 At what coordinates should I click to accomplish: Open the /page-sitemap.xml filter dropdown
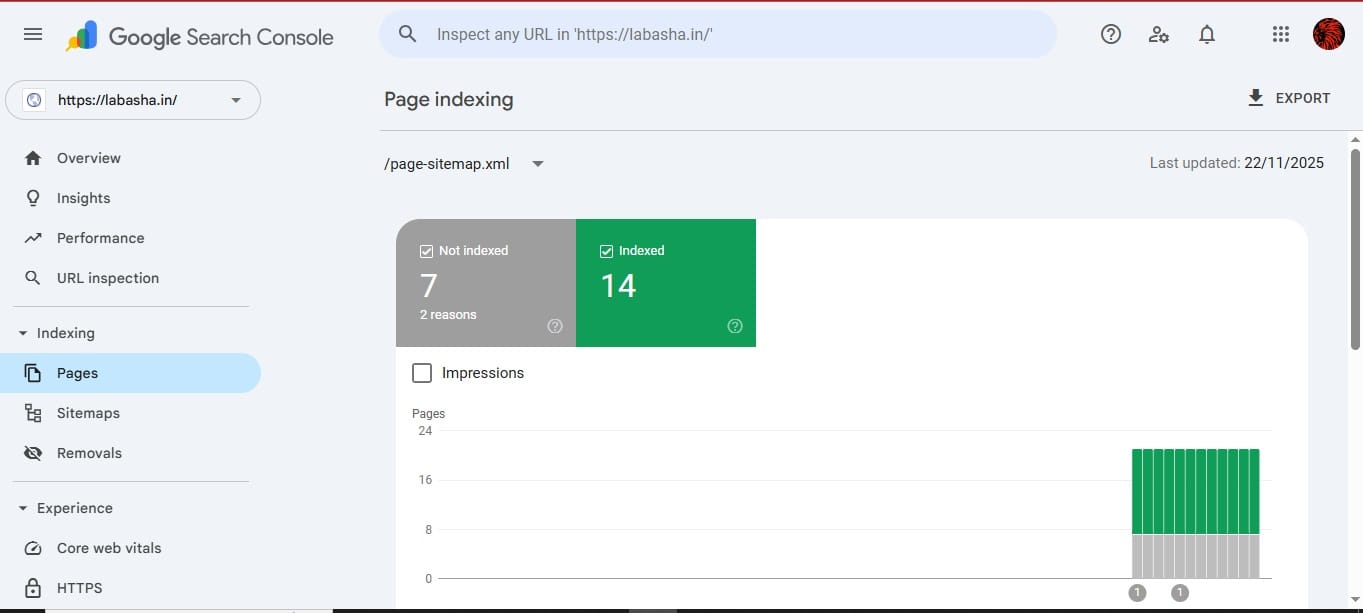537,163
